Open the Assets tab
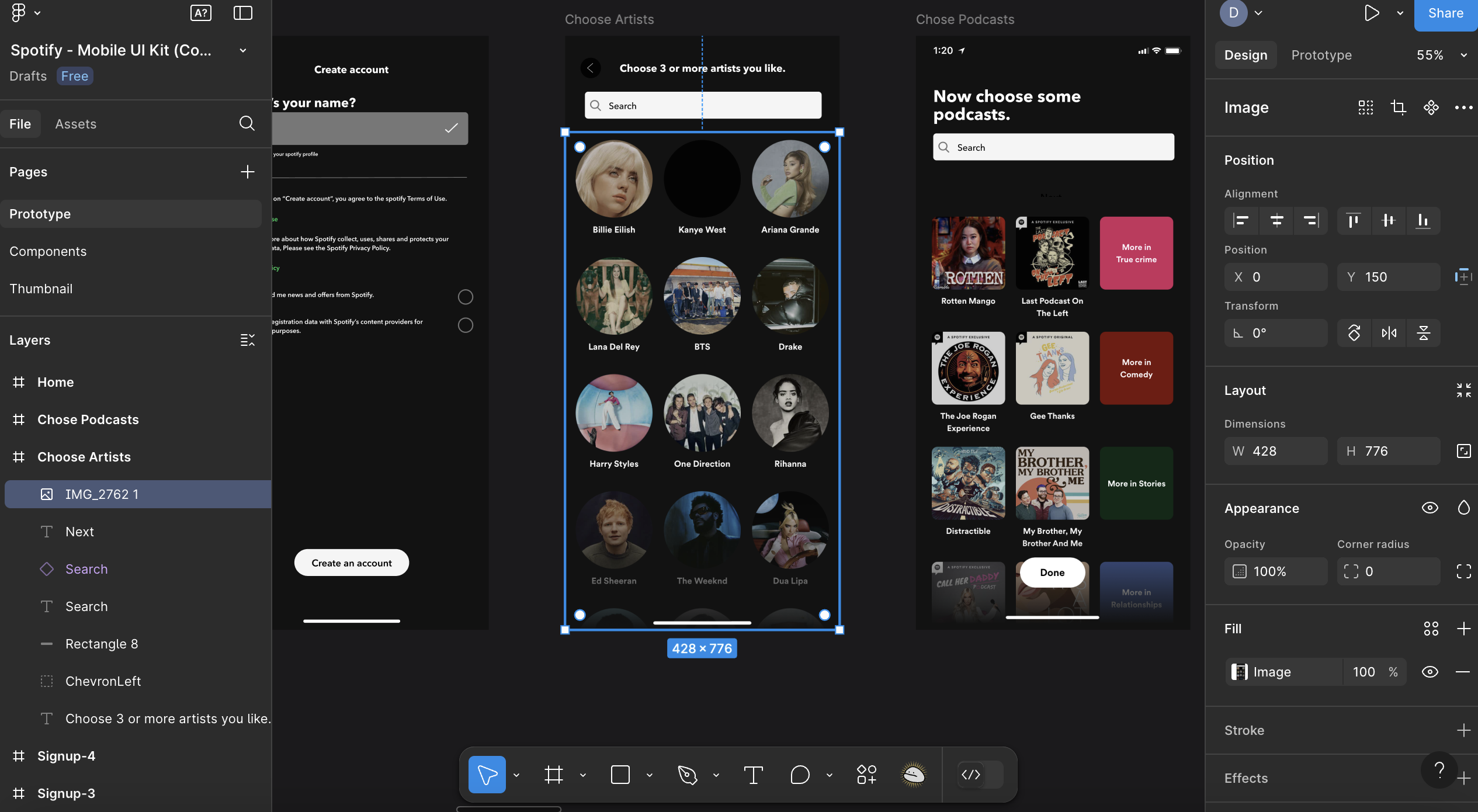 point(75,124)
